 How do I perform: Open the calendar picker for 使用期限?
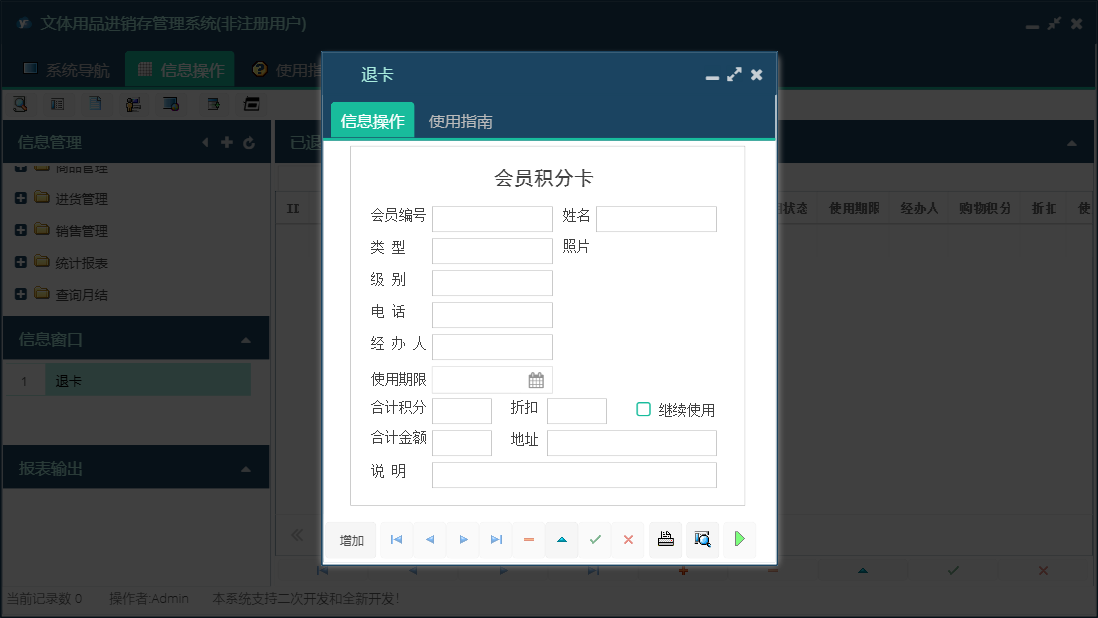[x=535, y=380]
